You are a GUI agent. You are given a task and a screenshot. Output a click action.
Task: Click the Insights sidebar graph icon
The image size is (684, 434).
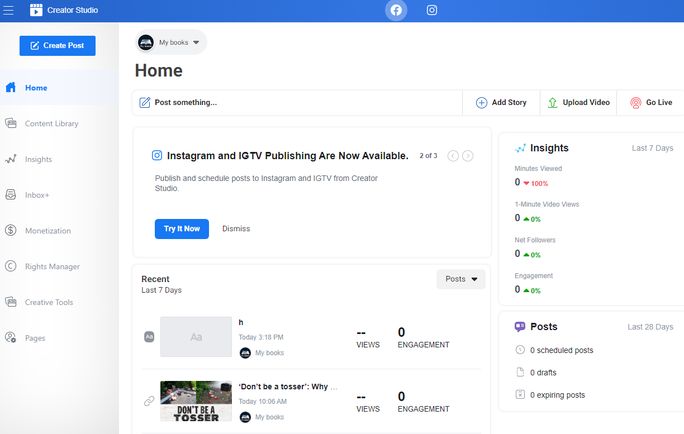[11, 159]
